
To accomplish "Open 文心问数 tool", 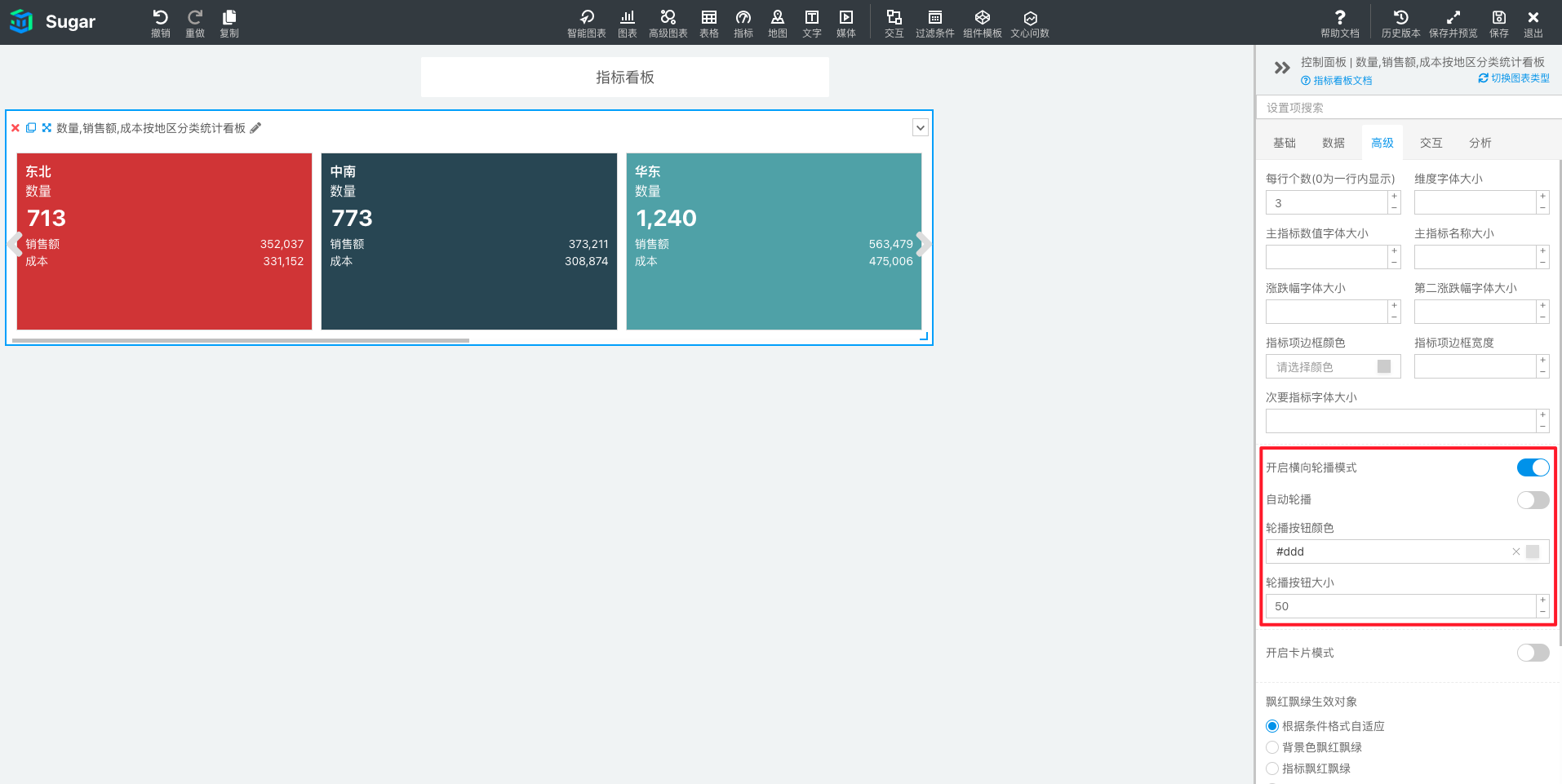I will [x=1030, y=23].
